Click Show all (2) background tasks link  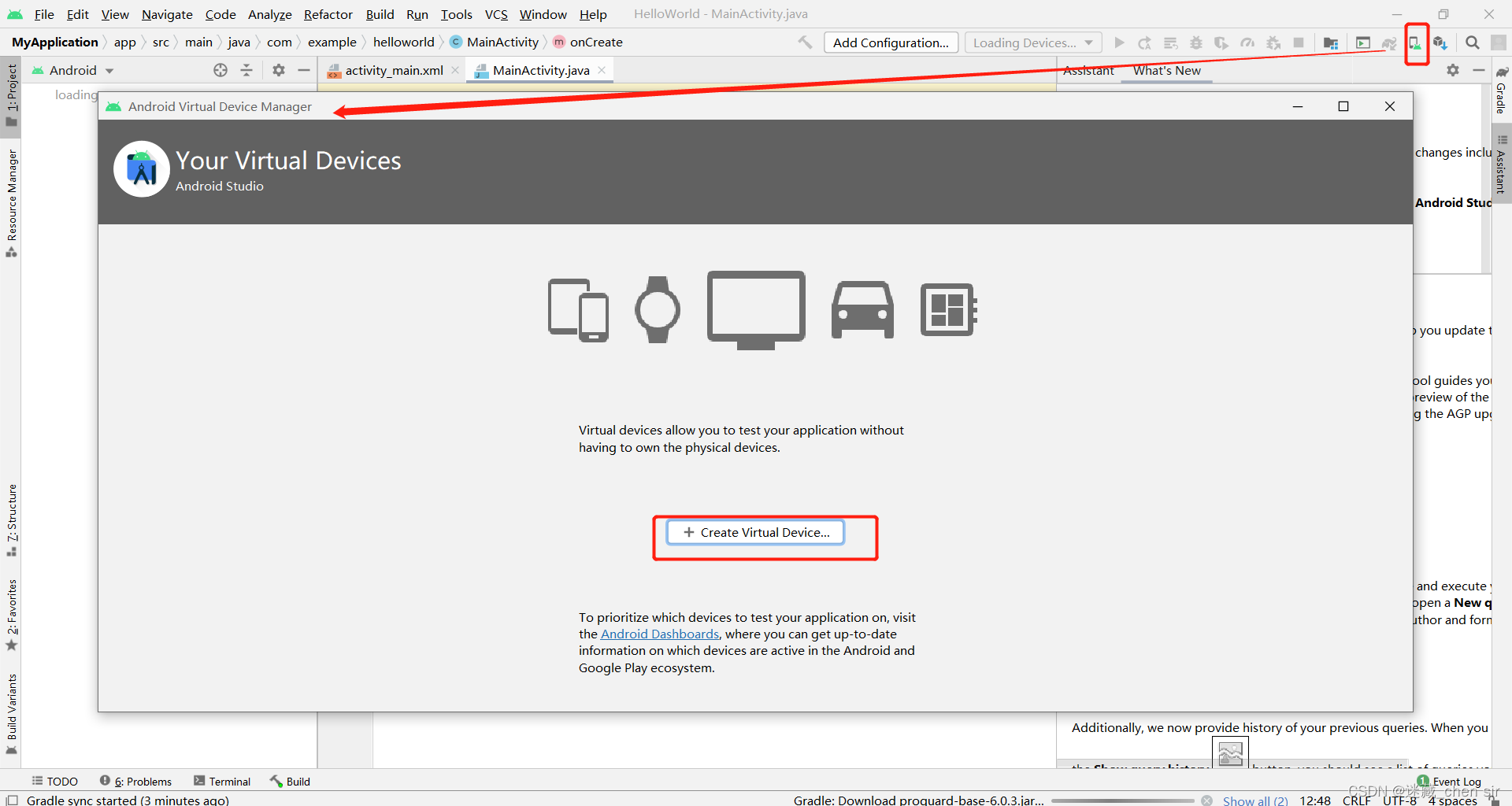(1255, 800)
